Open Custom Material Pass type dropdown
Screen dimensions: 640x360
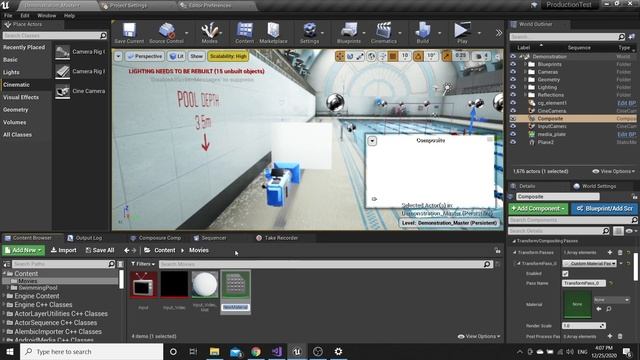click(x=589, y=264)
